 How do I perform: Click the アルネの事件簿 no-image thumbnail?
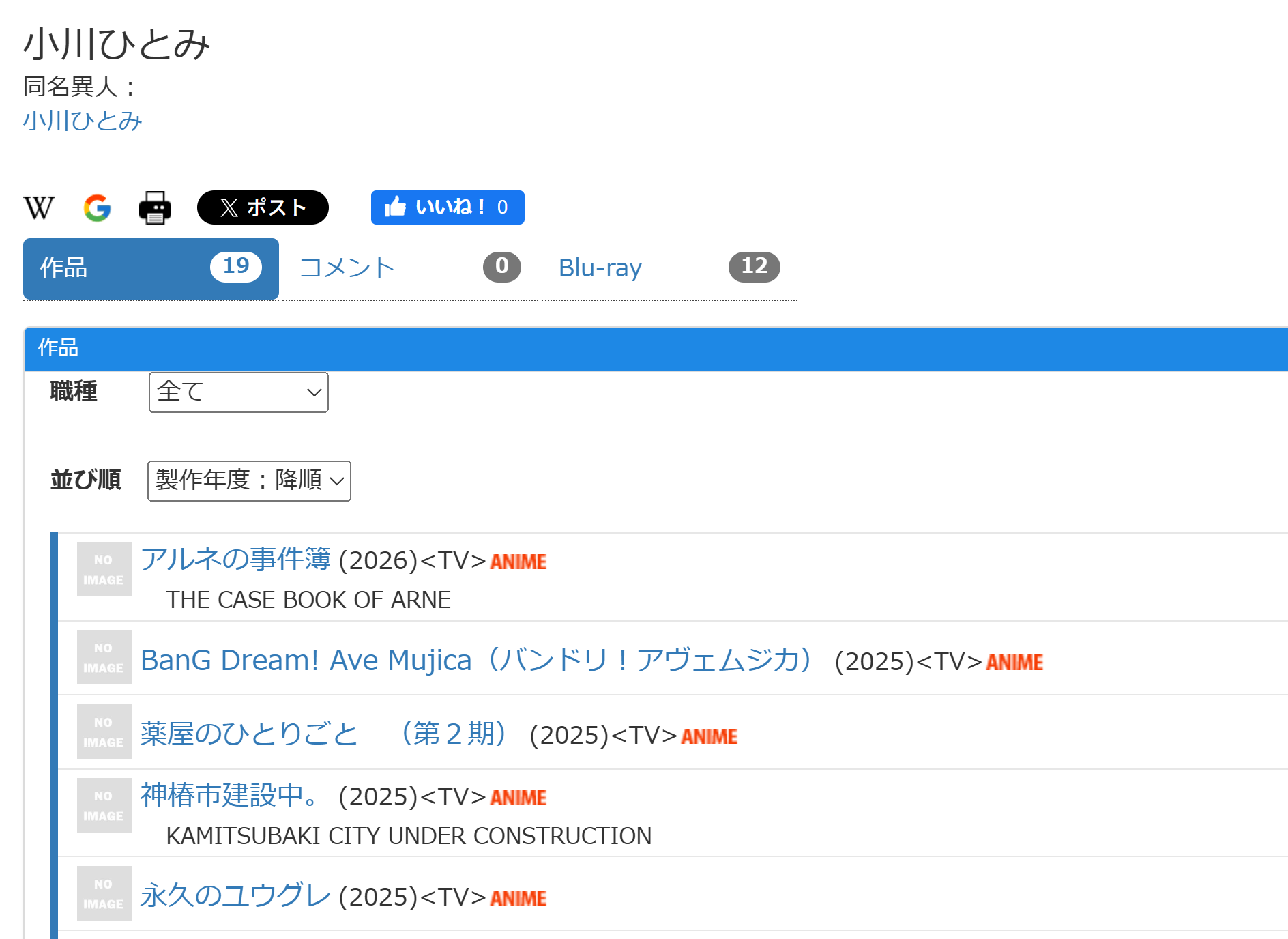[104, 569]
